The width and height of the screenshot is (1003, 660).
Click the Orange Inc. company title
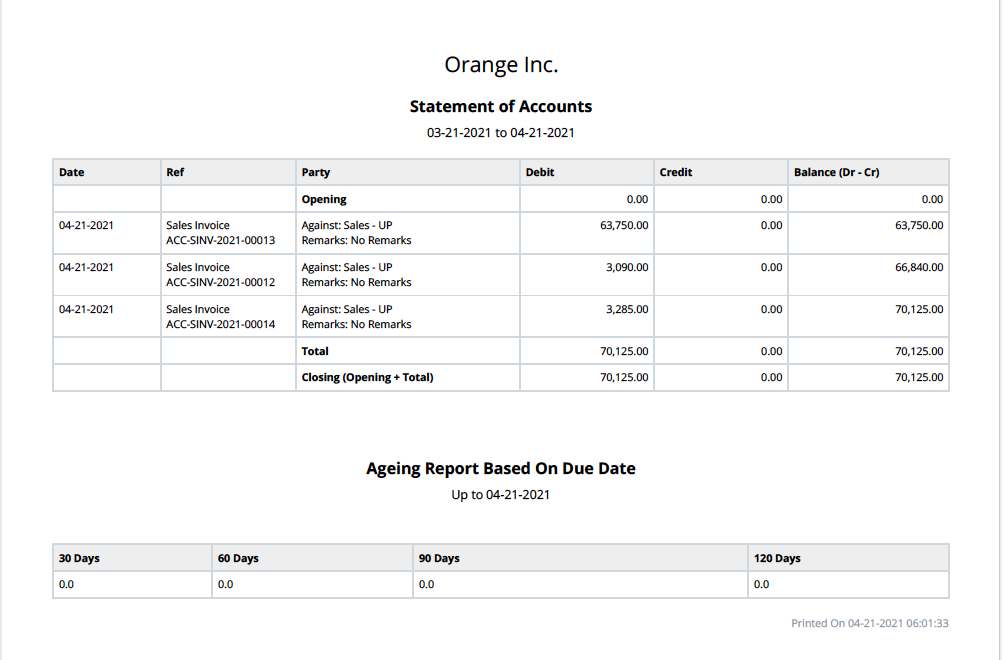tap(500, 63)
